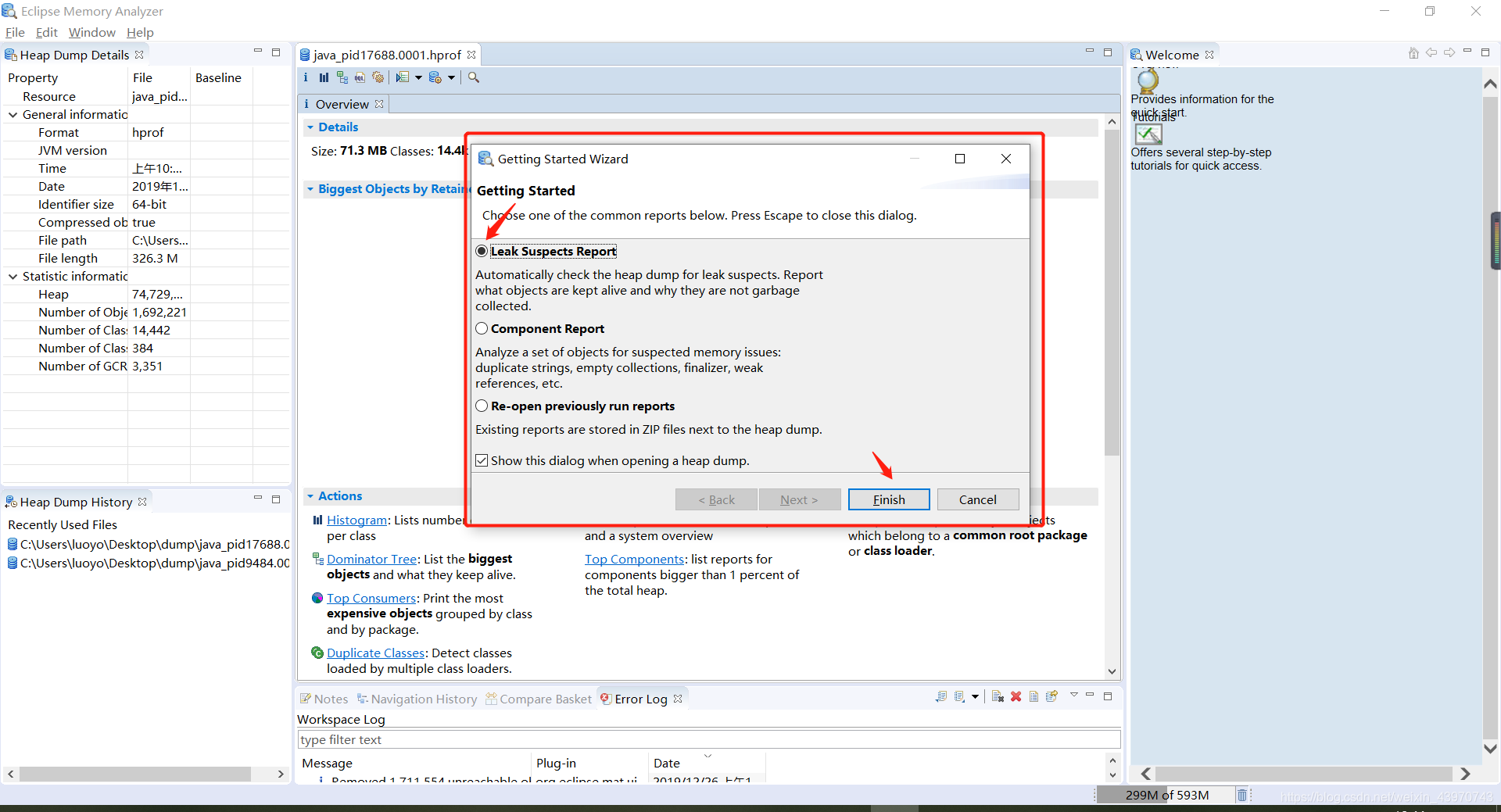Clear the Error Log viewer
This screenshot has width=1501, height=812.
coord(998,696)
